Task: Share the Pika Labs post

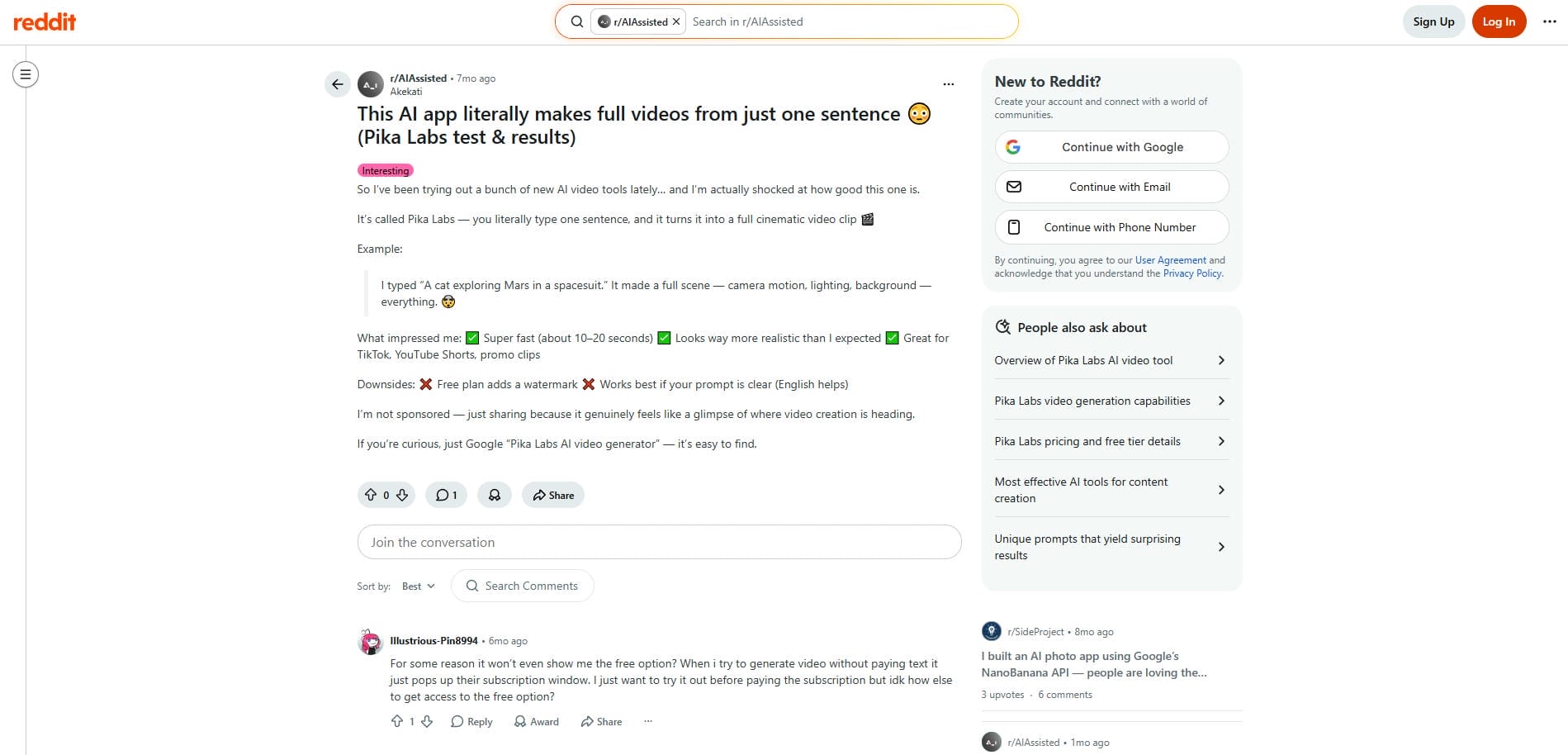Action: [553, 495]
